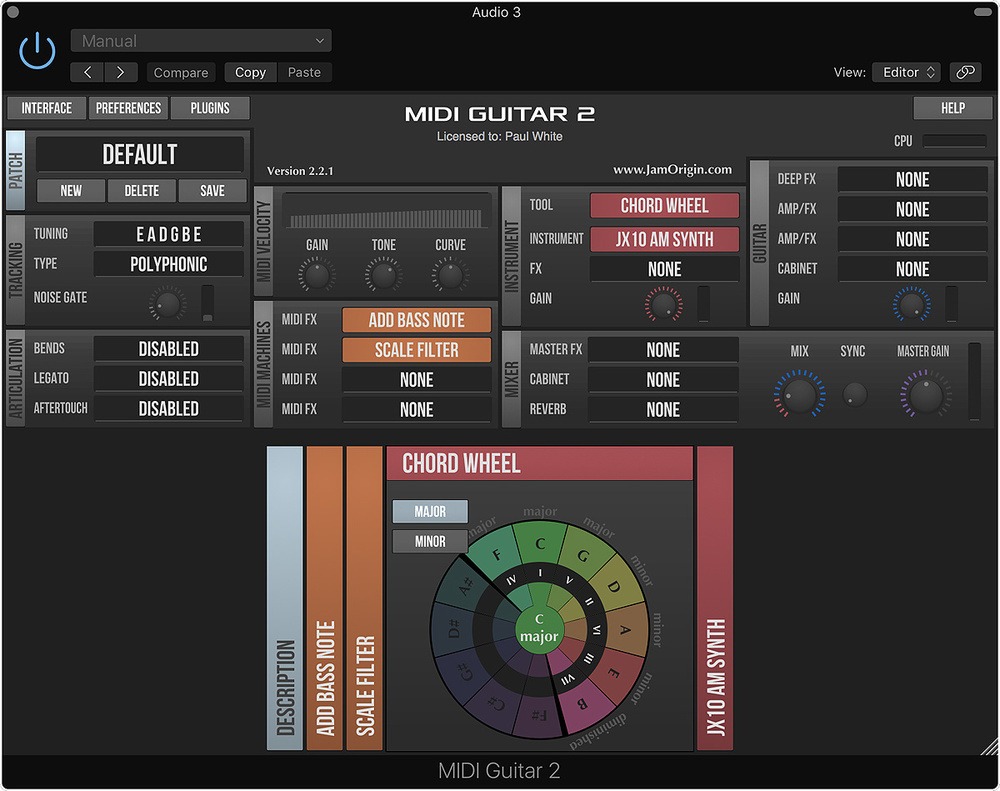Go to previous preset arrow
This screenshot has width=1000, height=791.
pos(87,73)
